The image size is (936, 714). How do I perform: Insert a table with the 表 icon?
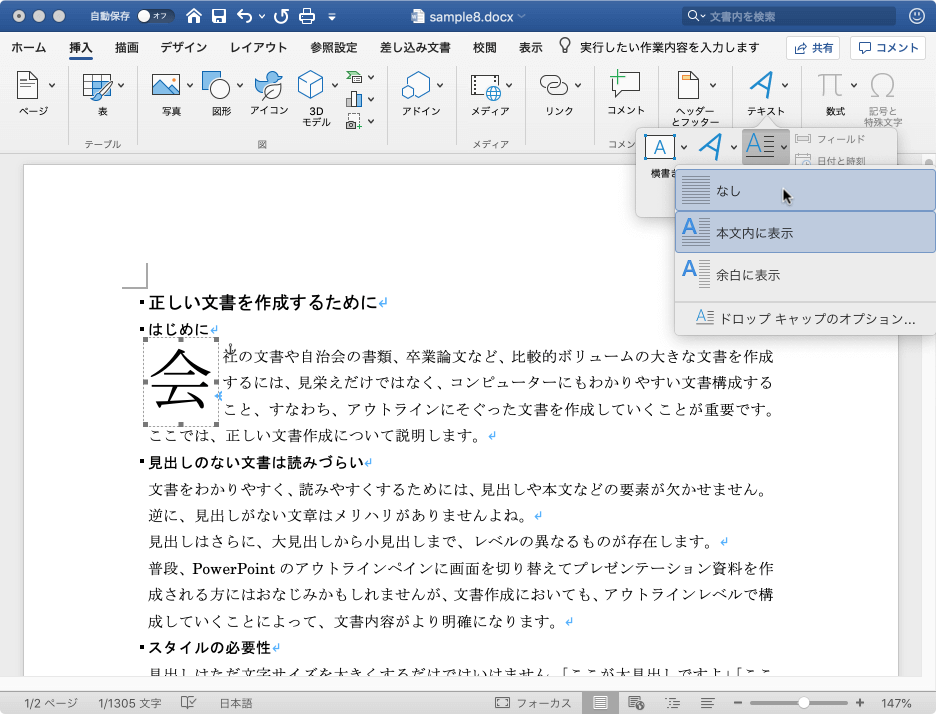[x=97, y=87]
